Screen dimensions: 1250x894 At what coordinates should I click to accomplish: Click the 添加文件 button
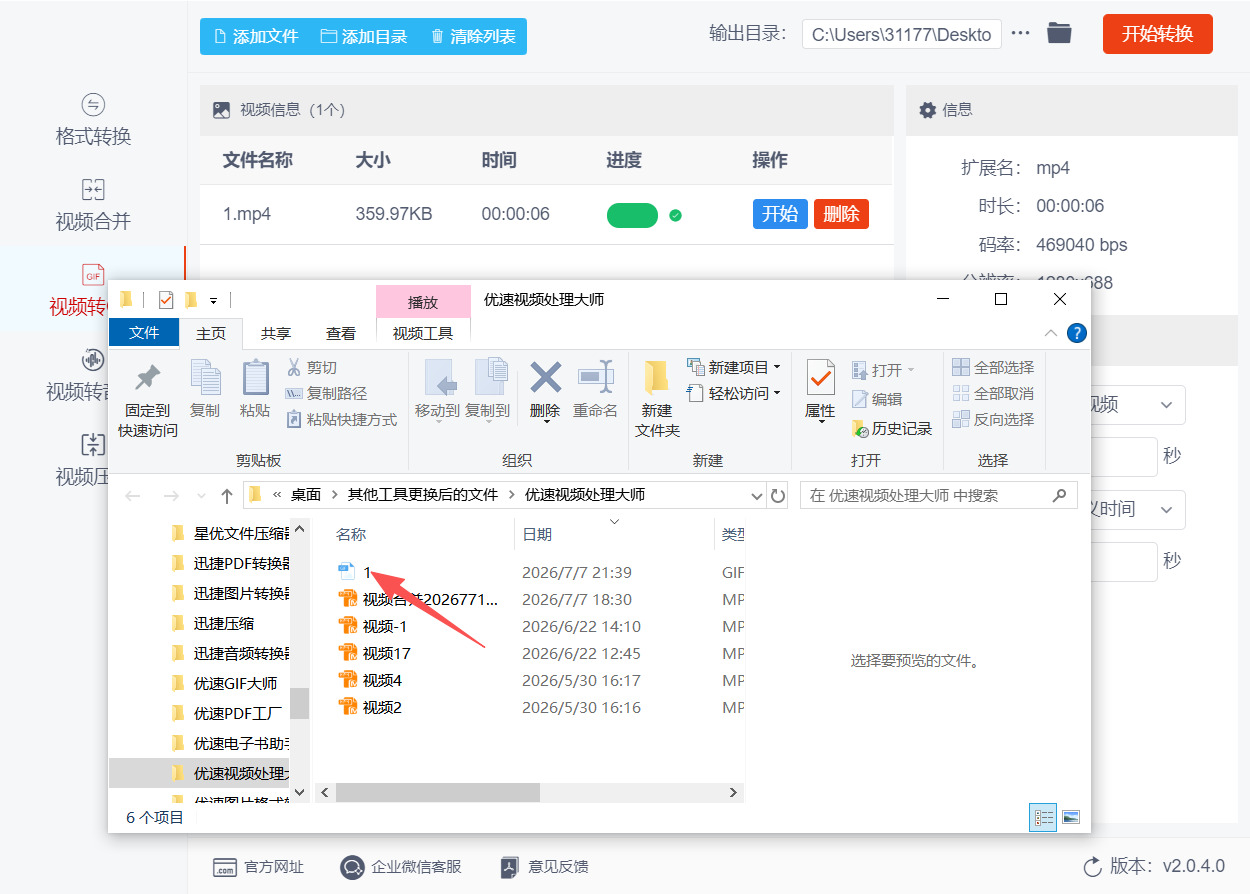click(256, 36)
